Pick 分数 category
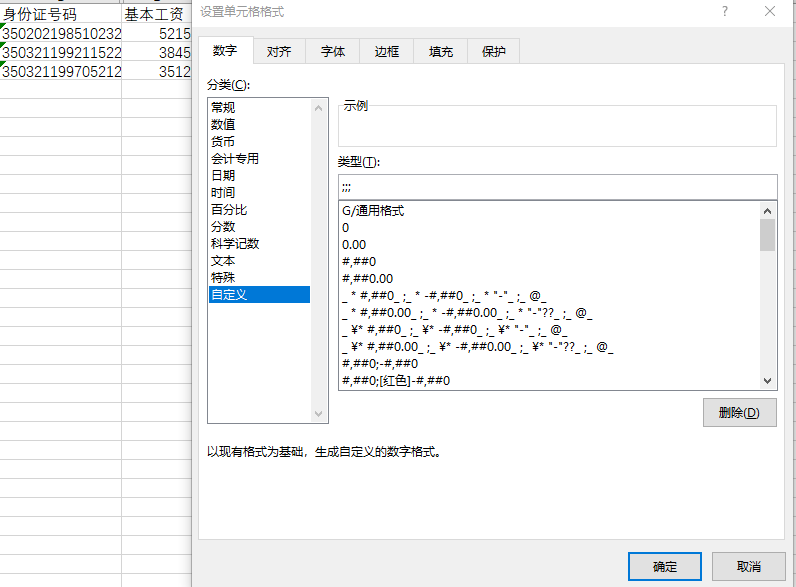Screen dimensions: 796x587 pos(259,226)
